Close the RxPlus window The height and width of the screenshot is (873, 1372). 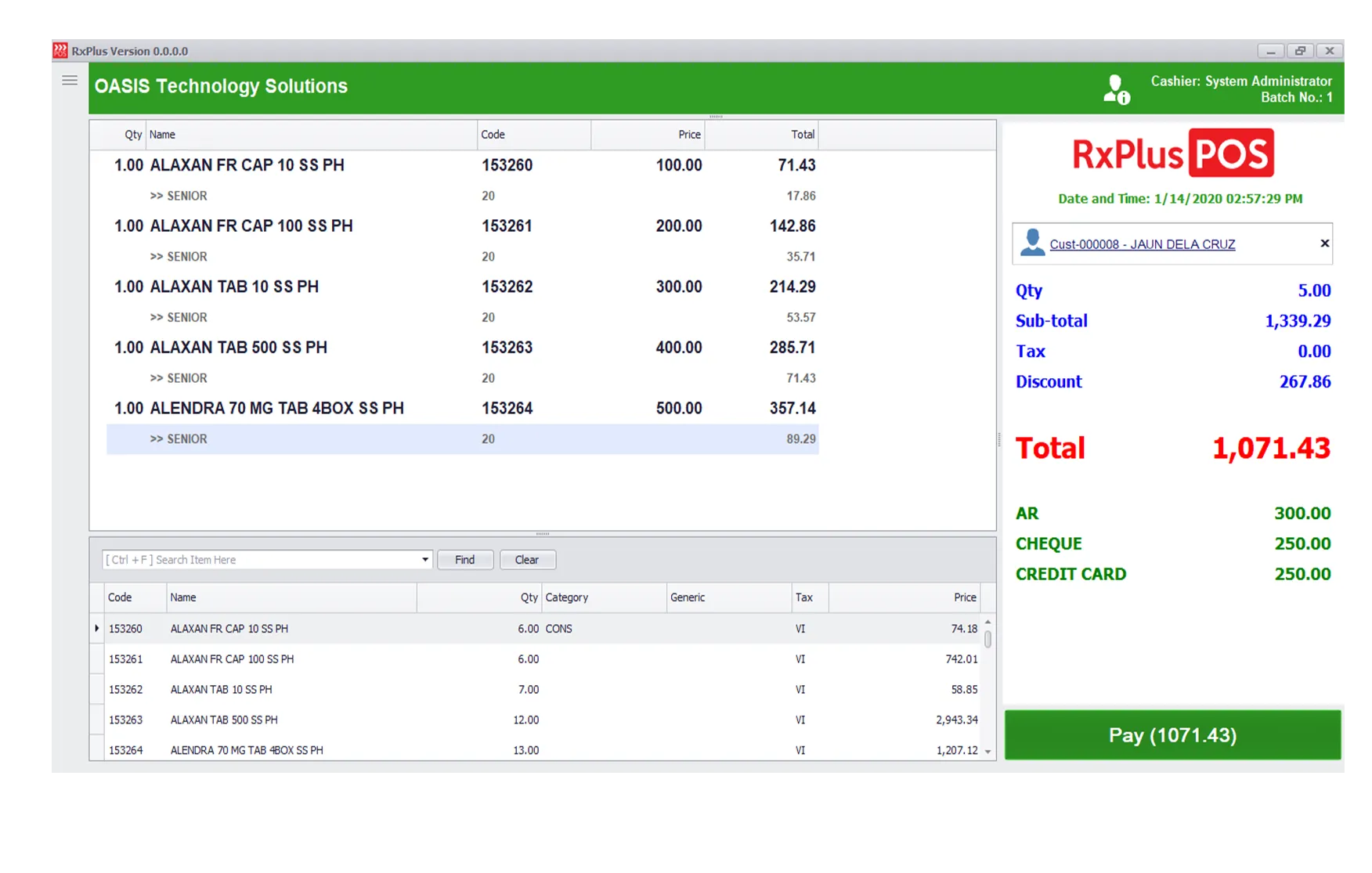point(1329,51)
